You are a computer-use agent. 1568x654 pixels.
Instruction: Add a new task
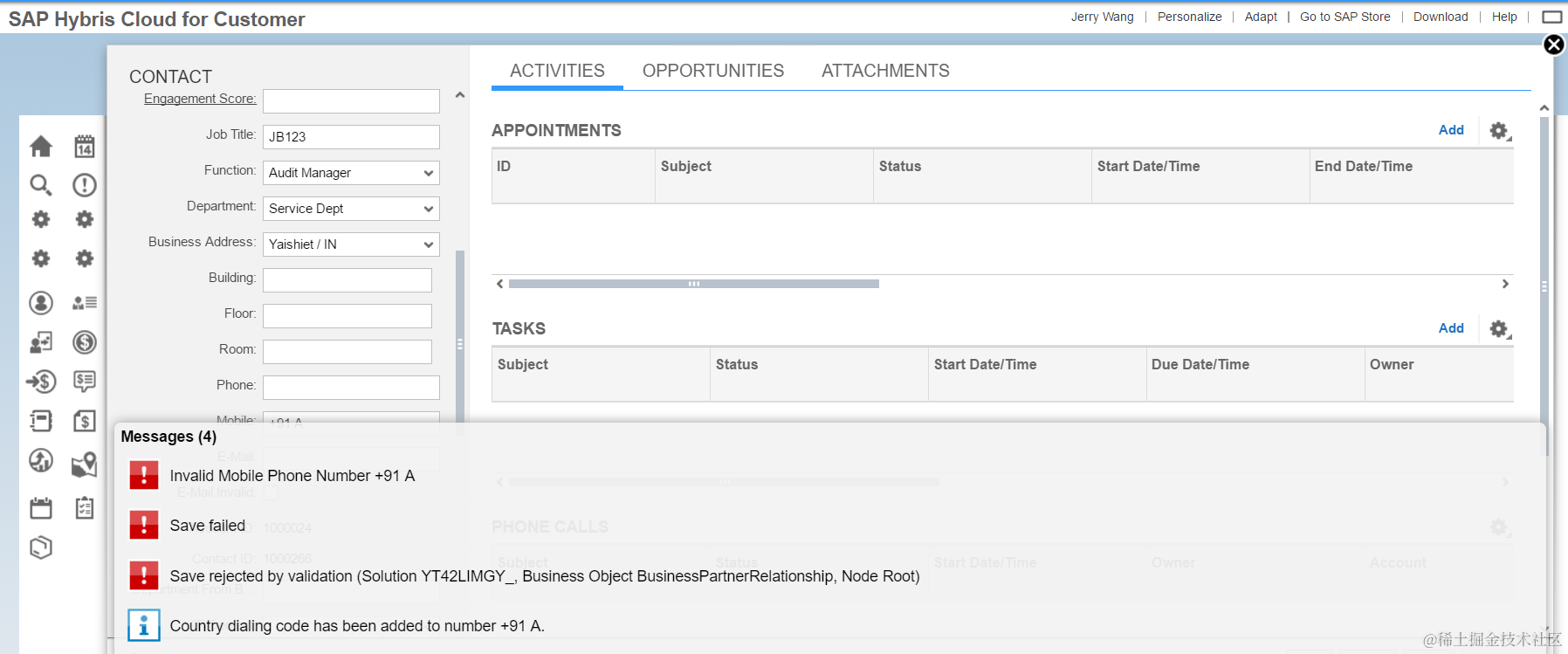click(x=1451, y=328)
